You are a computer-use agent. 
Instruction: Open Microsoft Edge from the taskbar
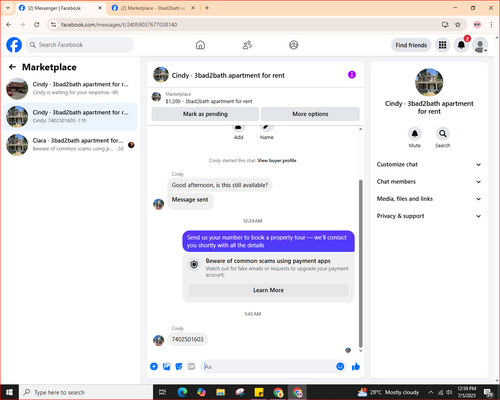click(182, 392)
